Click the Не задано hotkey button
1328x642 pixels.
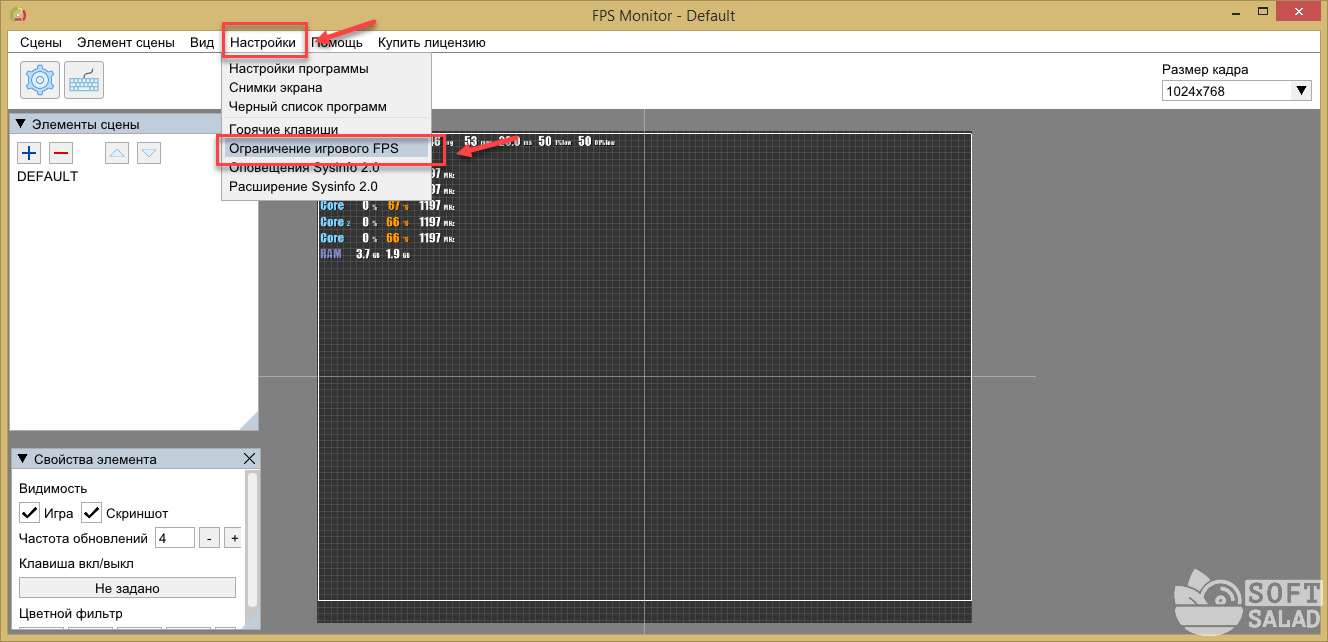(127, 588)
